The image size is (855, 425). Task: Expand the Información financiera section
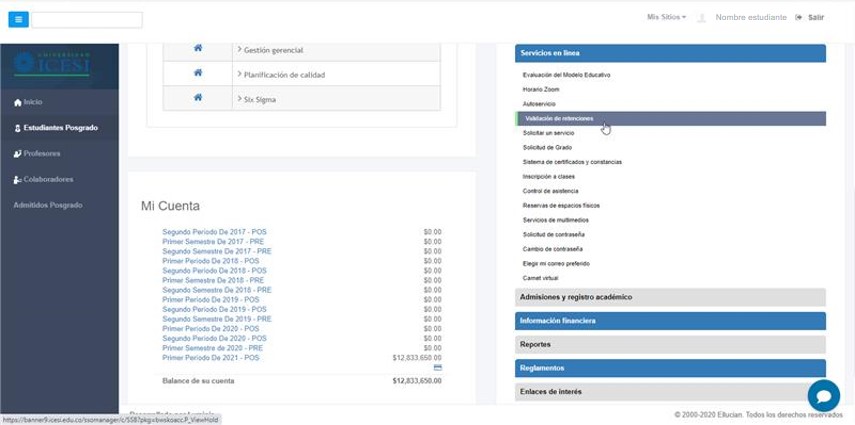[x=670, y=321]
